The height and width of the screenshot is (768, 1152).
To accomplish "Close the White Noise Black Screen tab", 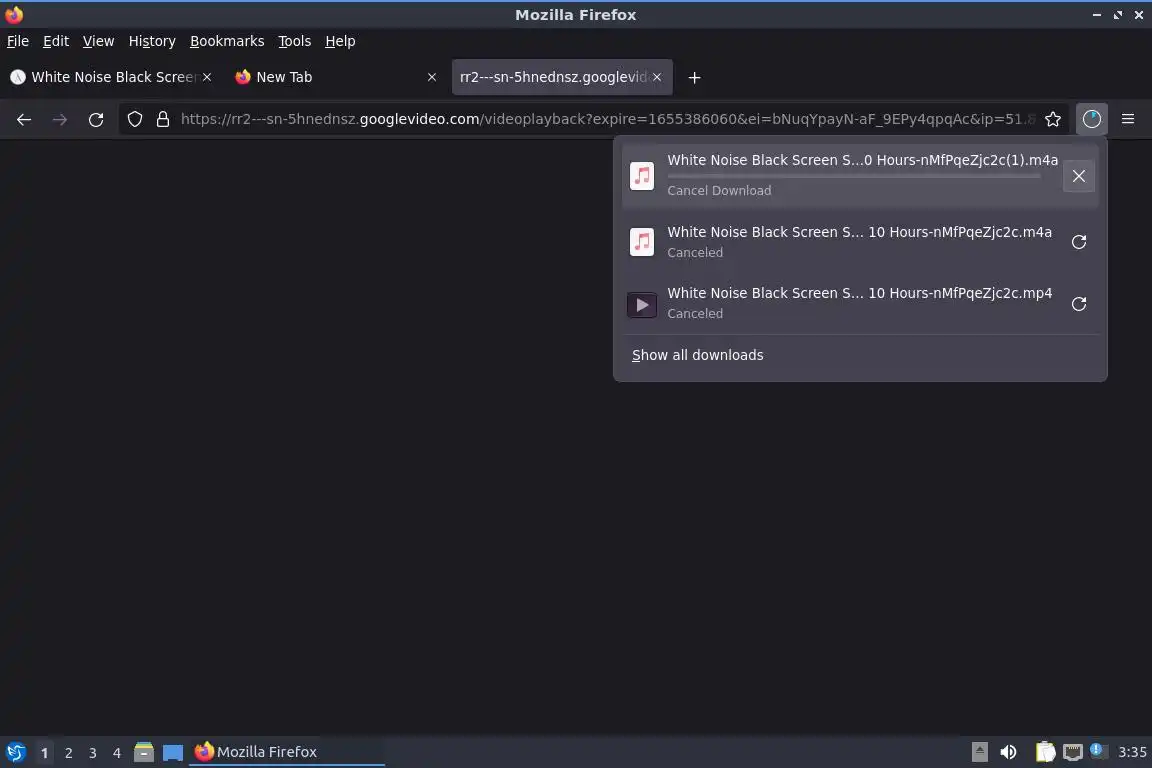I will pyautogui.click(x=207, y=77).
